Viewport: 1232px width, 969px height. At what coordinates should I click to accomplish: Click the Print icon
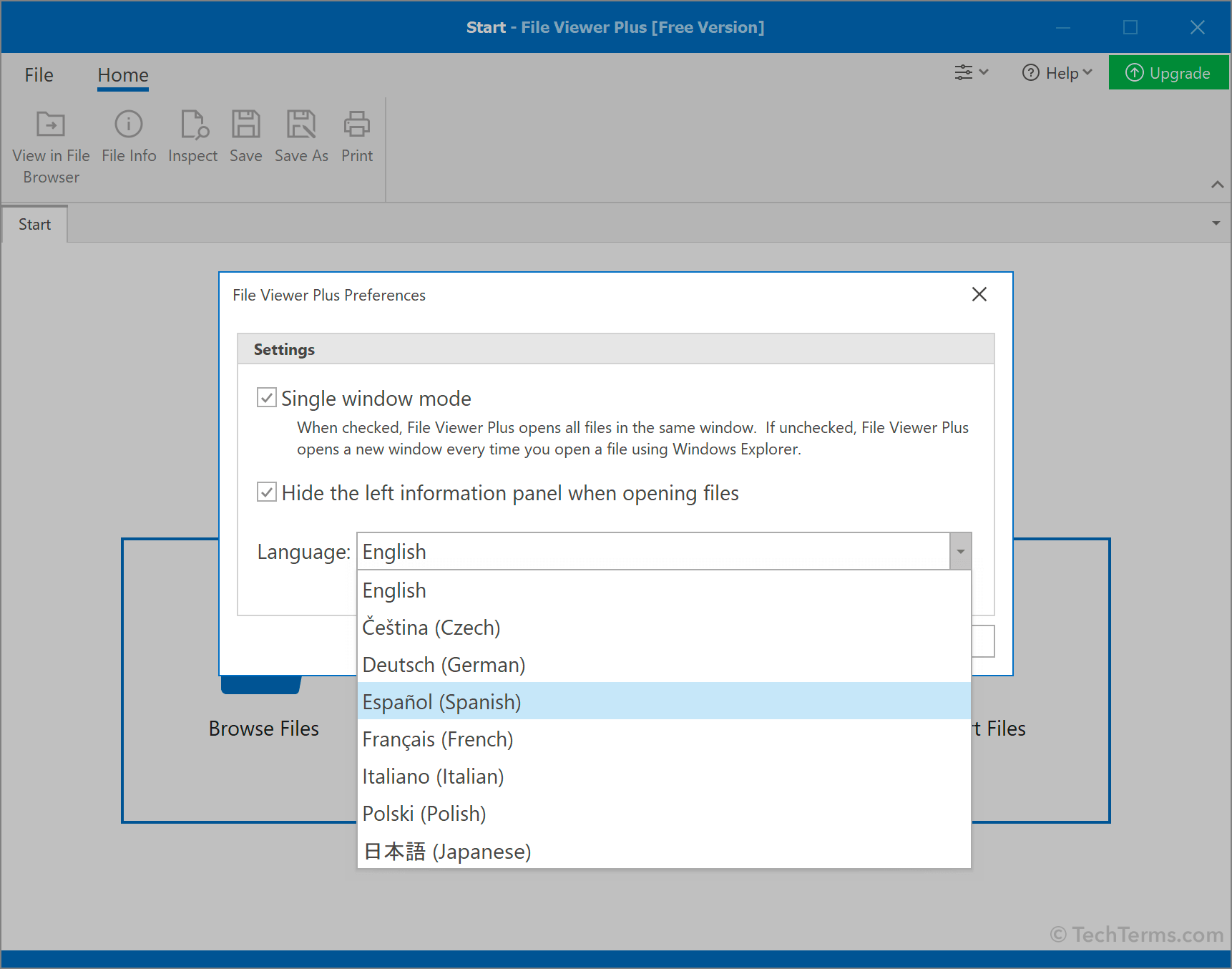point(357,125)
